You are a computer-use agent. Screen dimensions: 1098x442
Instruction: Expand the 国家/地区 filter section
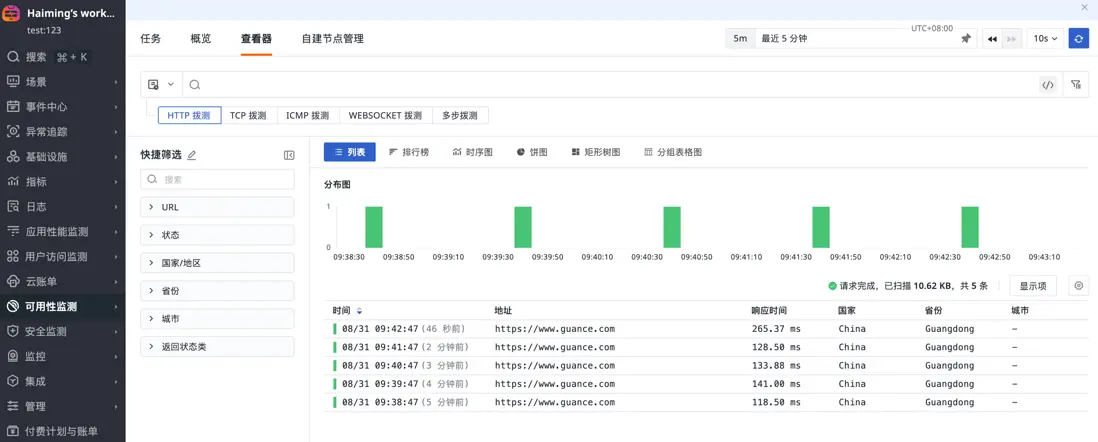tap(217, 263)
